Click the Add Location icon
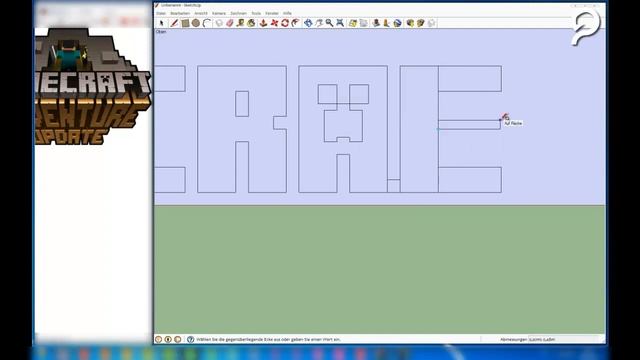This screenshot has width=640, height=360. [x=353, y=23]
